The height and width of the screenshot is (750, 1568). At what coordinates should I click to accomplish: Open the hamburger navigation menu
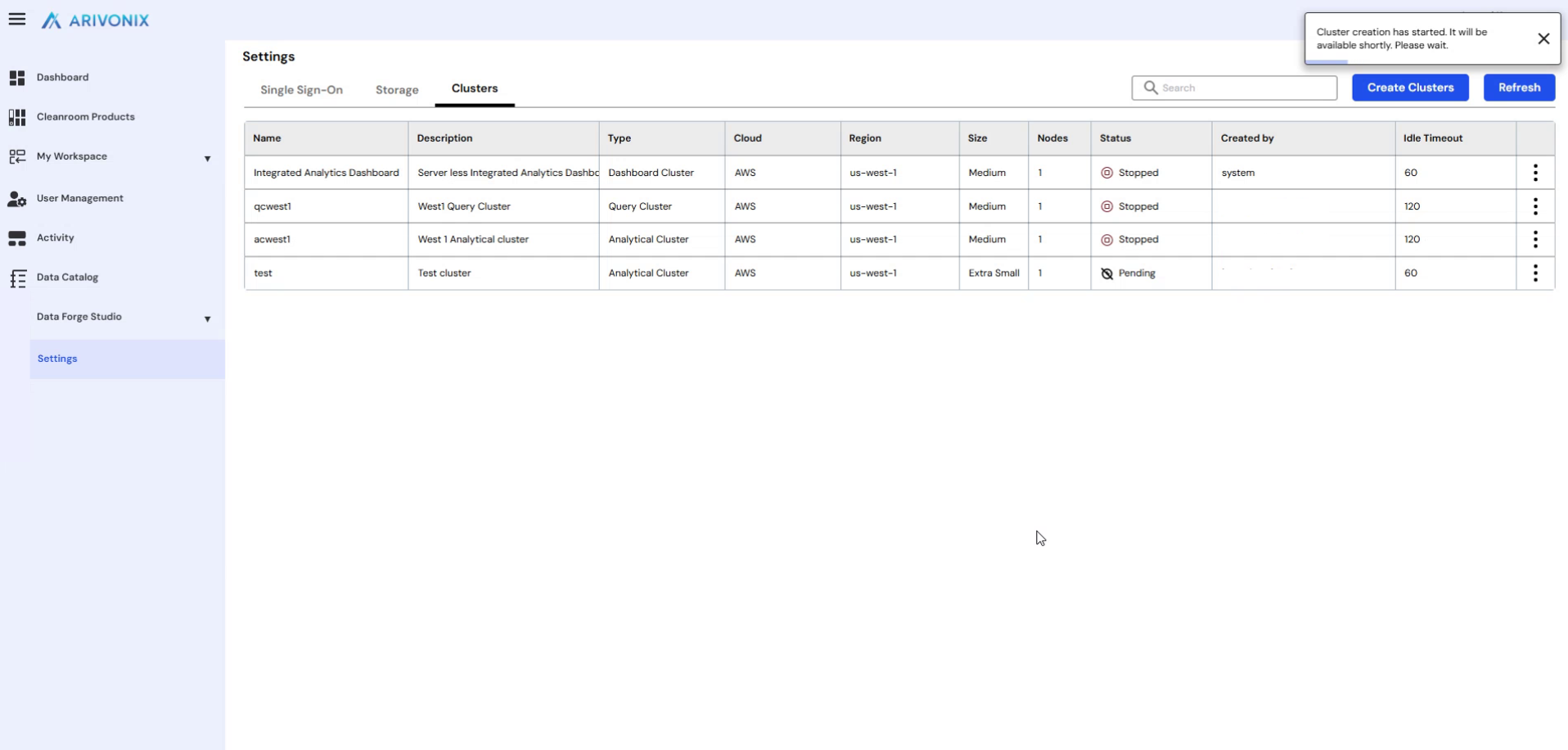click(17, 20)
